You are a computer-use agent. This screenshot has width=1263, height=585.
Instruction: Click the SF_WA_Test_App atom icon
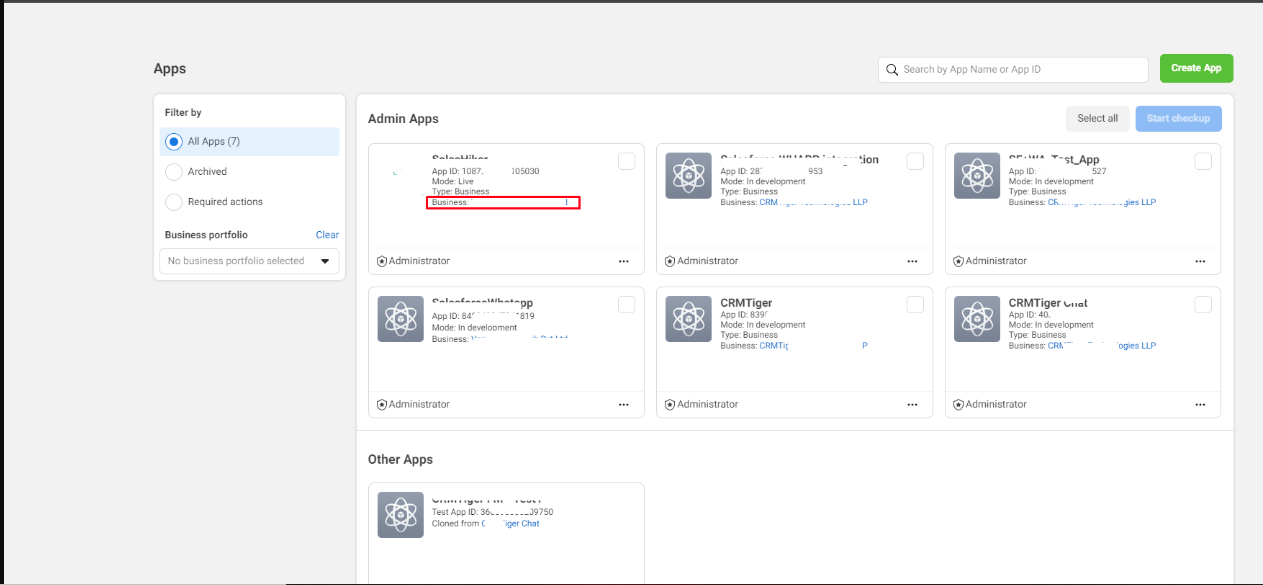(x=976, y=176)
